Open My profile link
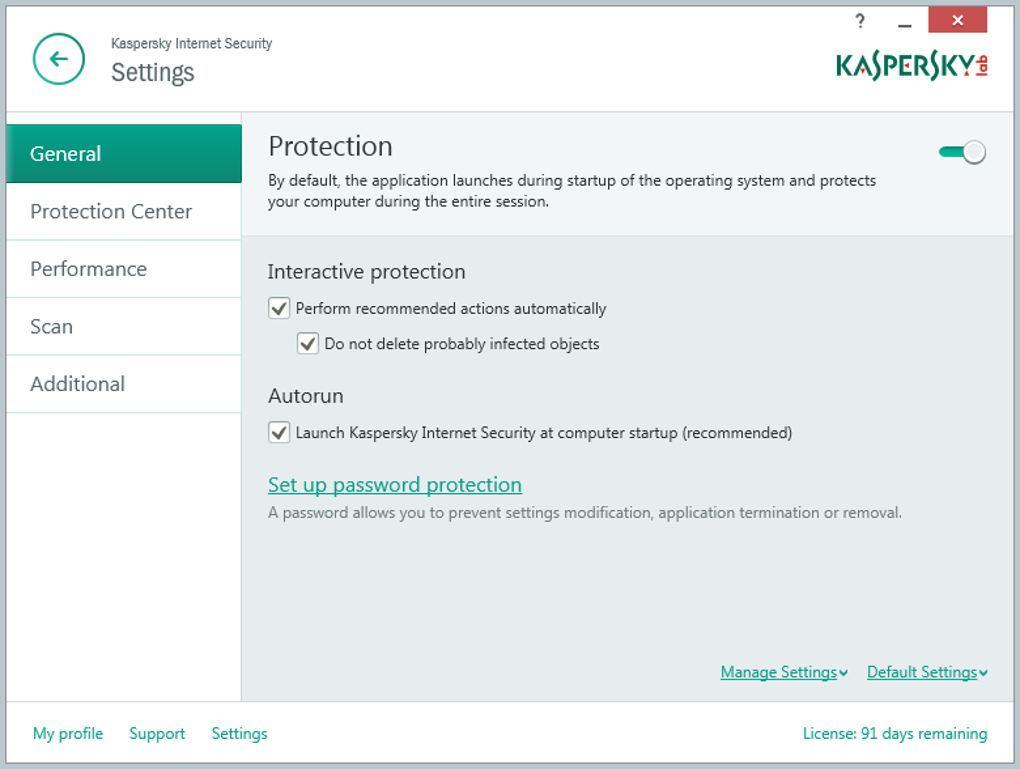Screen dimensions: 1020x769 68,733
